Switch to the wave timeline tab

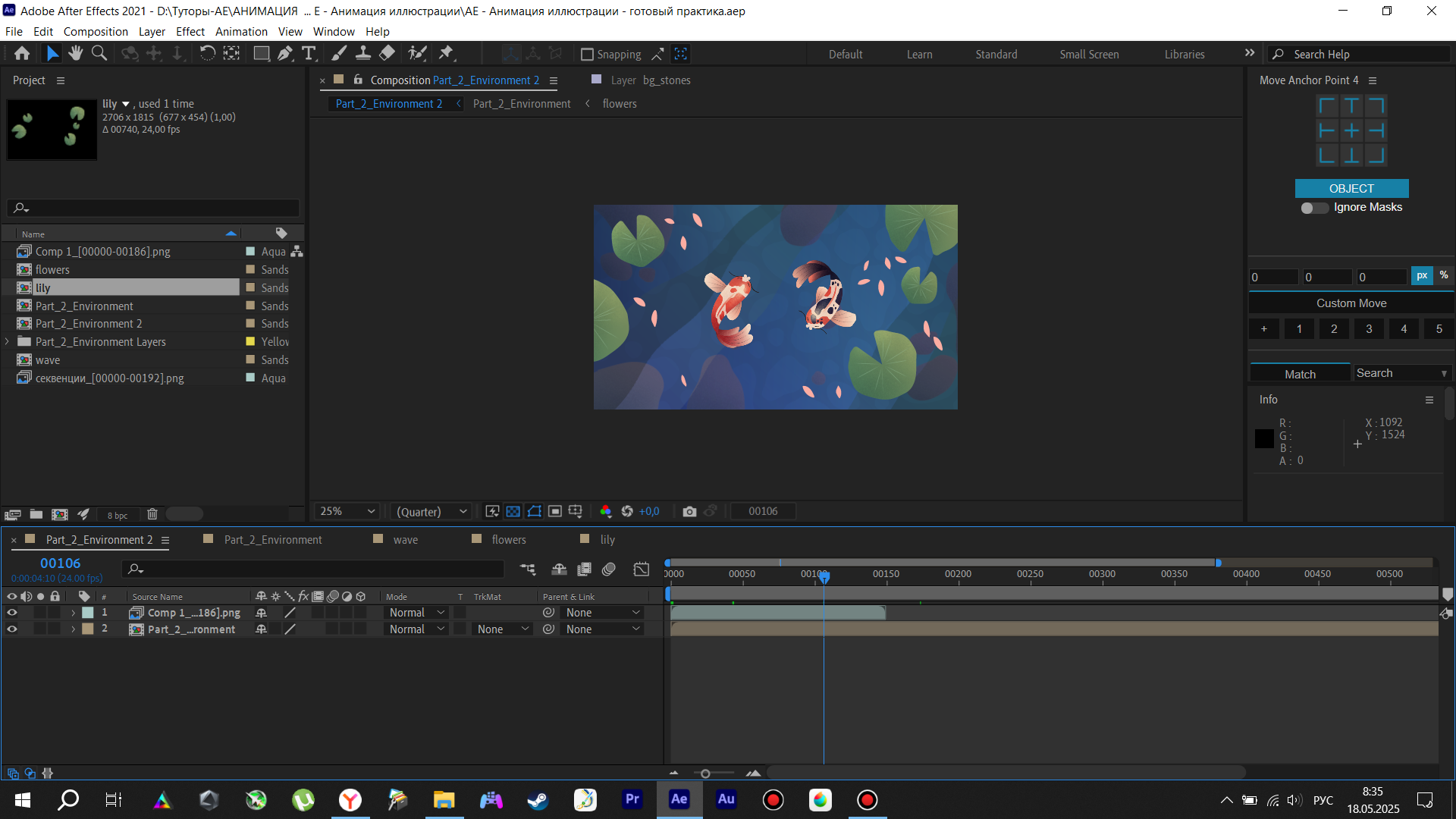[x=406, y=540]
